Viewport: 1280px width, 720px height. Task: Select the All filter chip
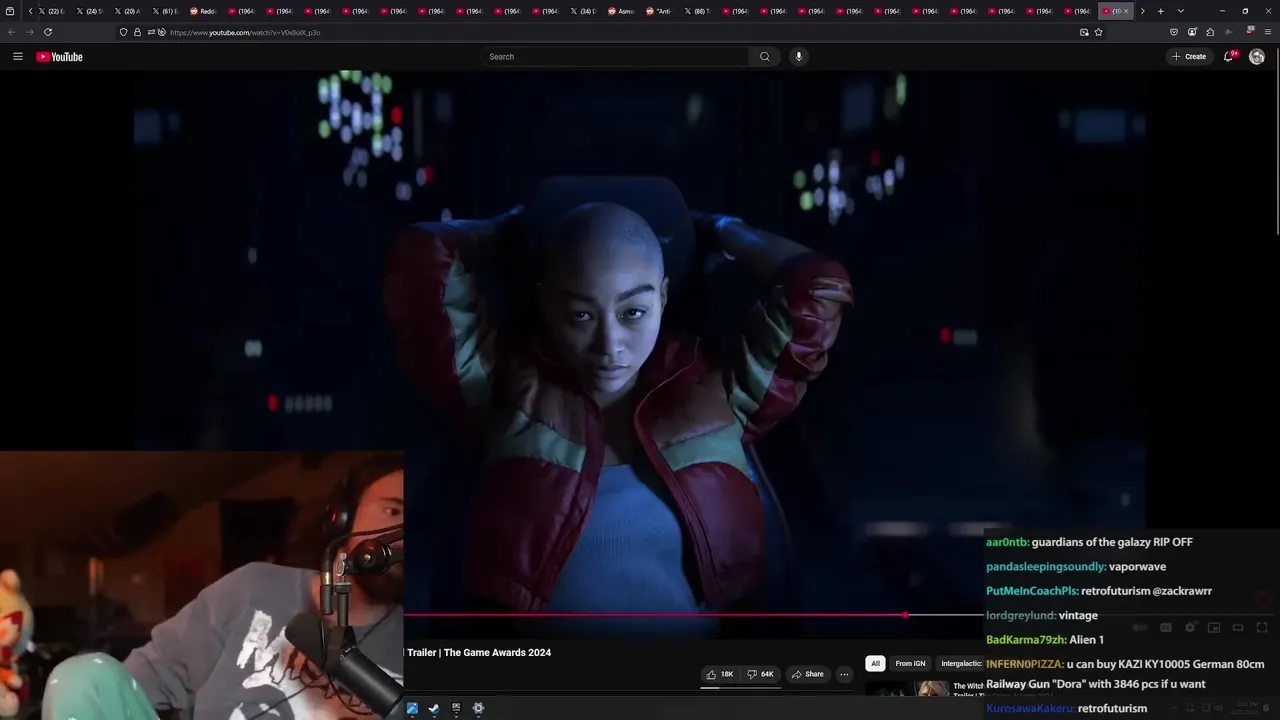(875, 663)
